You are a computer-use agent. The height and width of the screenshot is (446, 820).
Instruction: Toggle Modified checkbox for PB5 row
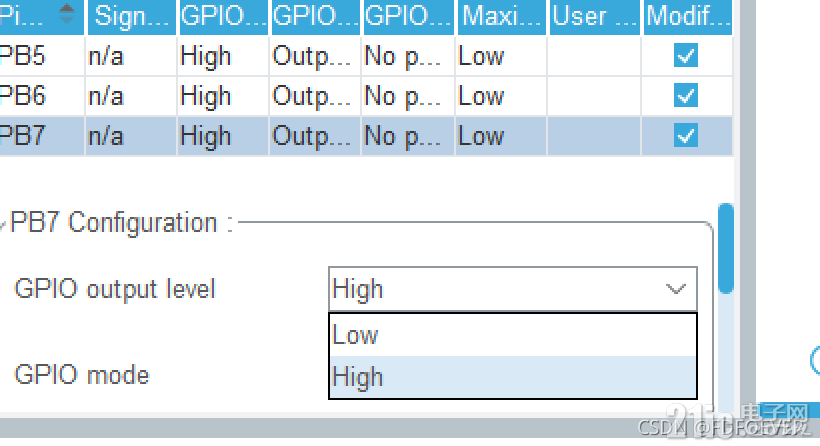pyautogui.click(x=686, y=56)
